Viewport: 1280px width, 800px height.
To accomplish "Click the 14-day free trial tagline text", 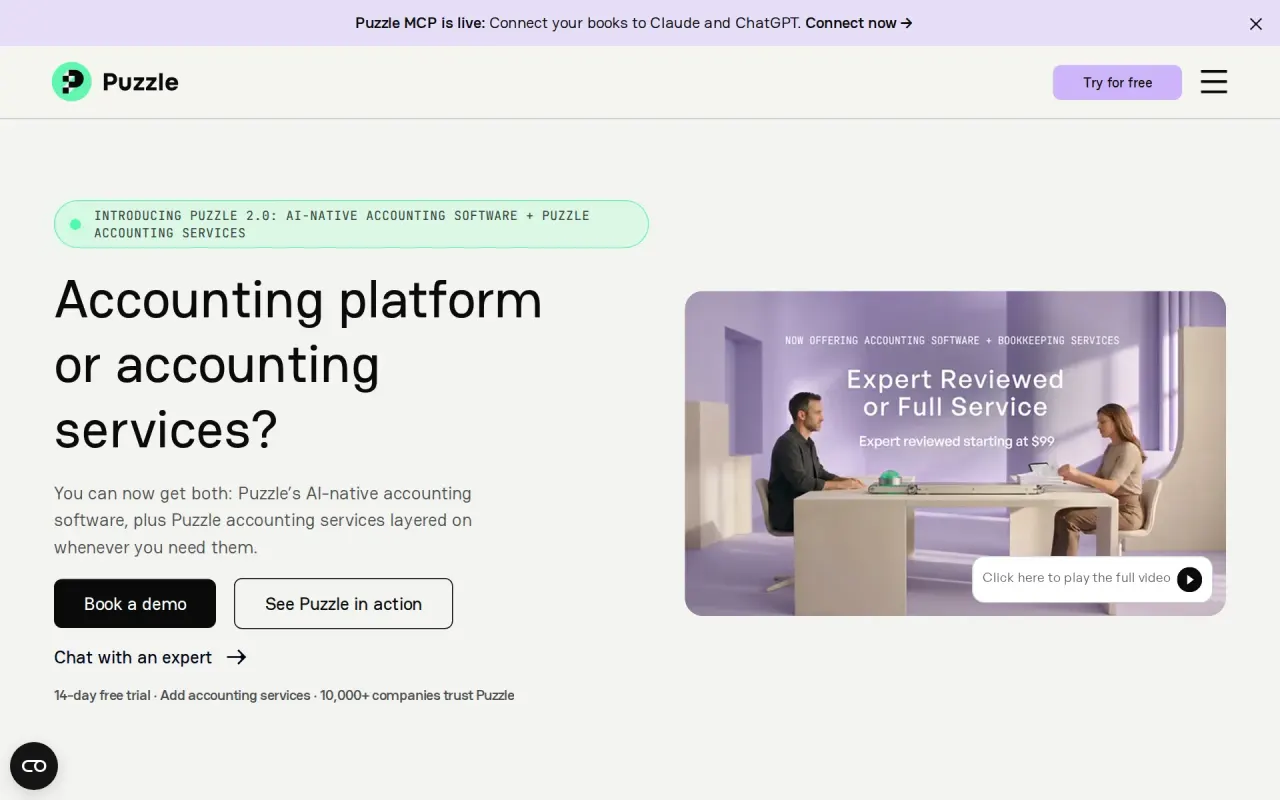I will tap(284, 695).
